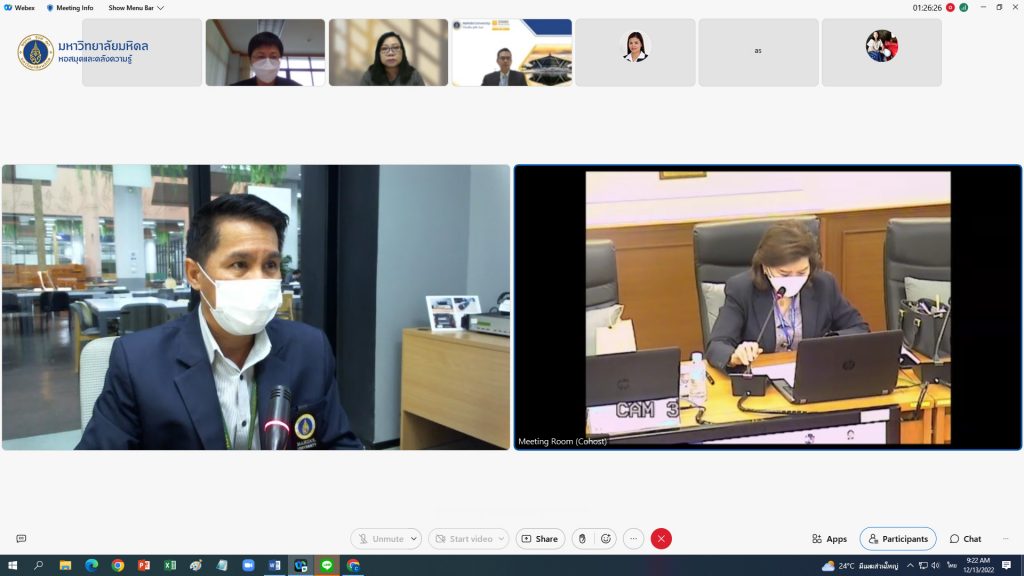The height and width of the screenshot is (576, 1024).
Task: Open Microsoft Word from the taskbar
Action: 274,566
